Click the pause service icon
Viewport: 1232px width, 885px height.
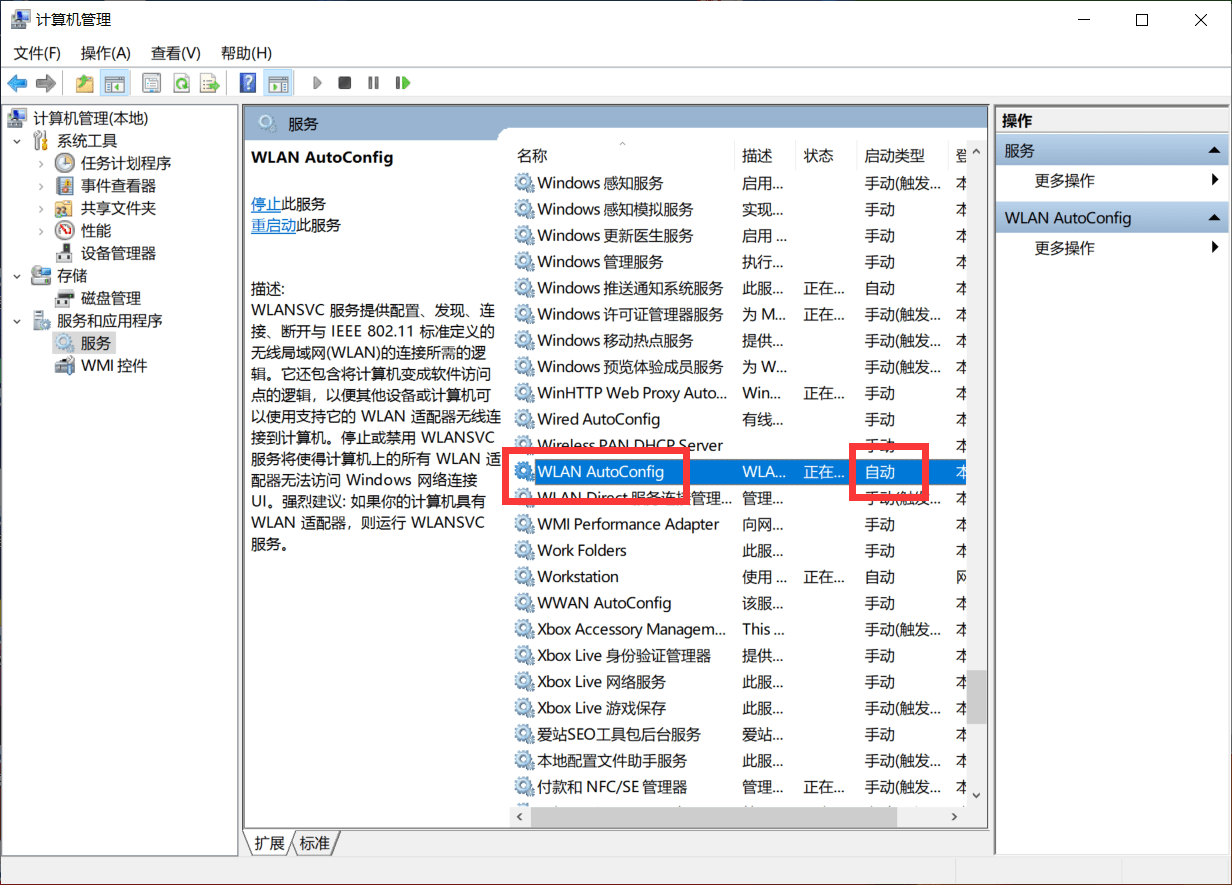click(372, 82)
